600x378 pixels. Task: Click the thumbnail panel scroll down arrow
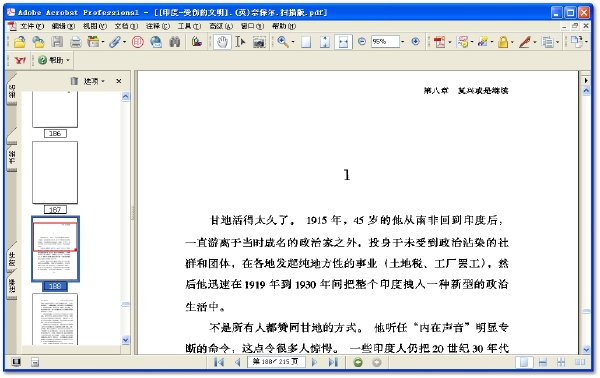click(x=126, y=340)
